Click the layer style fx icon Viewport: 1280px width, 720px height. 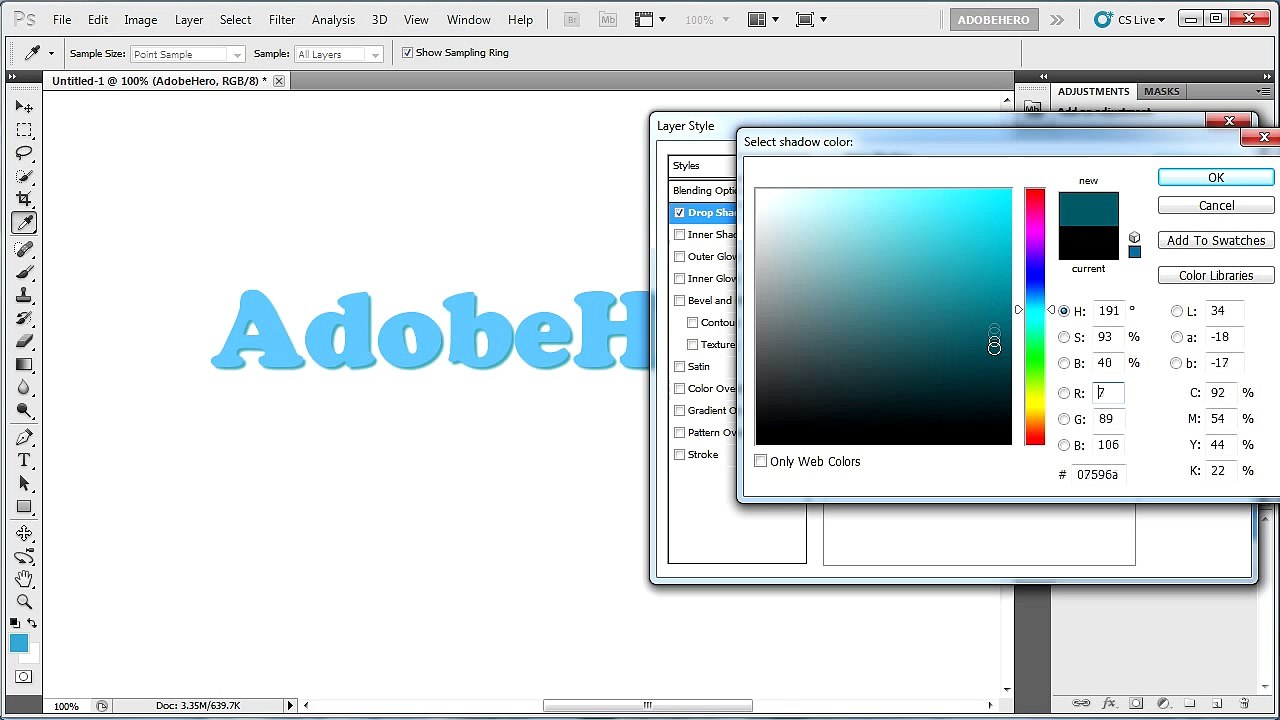[1108, 703]
